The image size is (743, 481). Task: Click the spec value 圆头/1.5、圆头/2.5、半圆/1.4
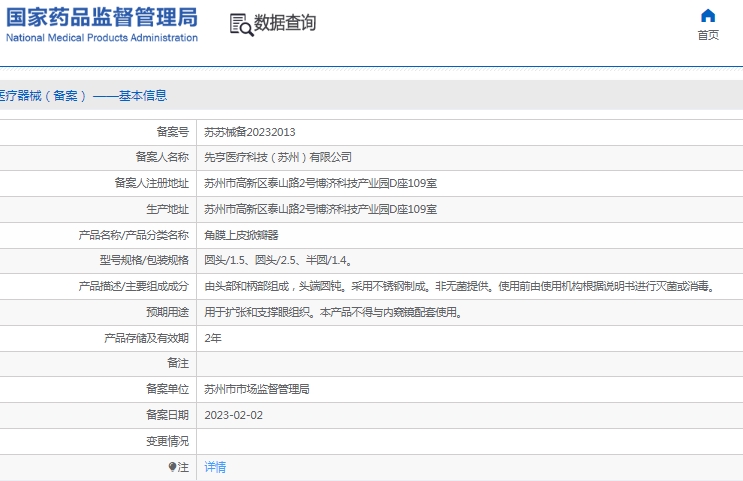pyautogui.click(x=278, y=260)
